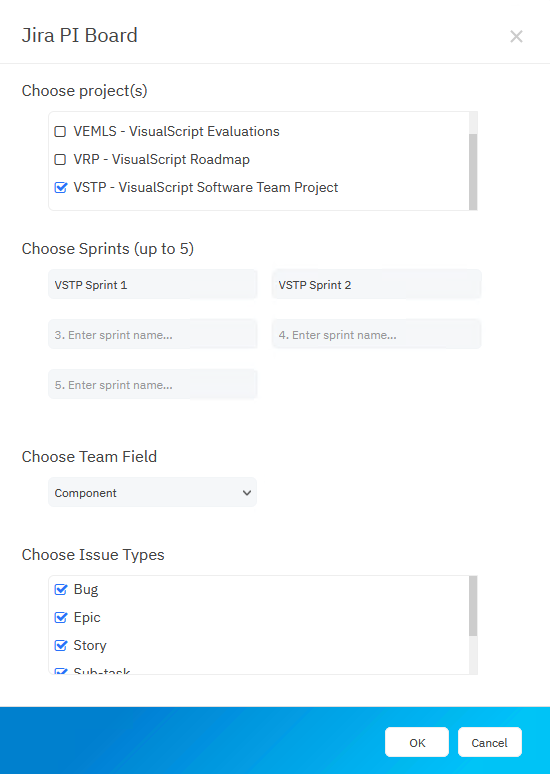
Task: Focus the fourth sprint name field
Action: pyautogui.click(x=376, y=335)
